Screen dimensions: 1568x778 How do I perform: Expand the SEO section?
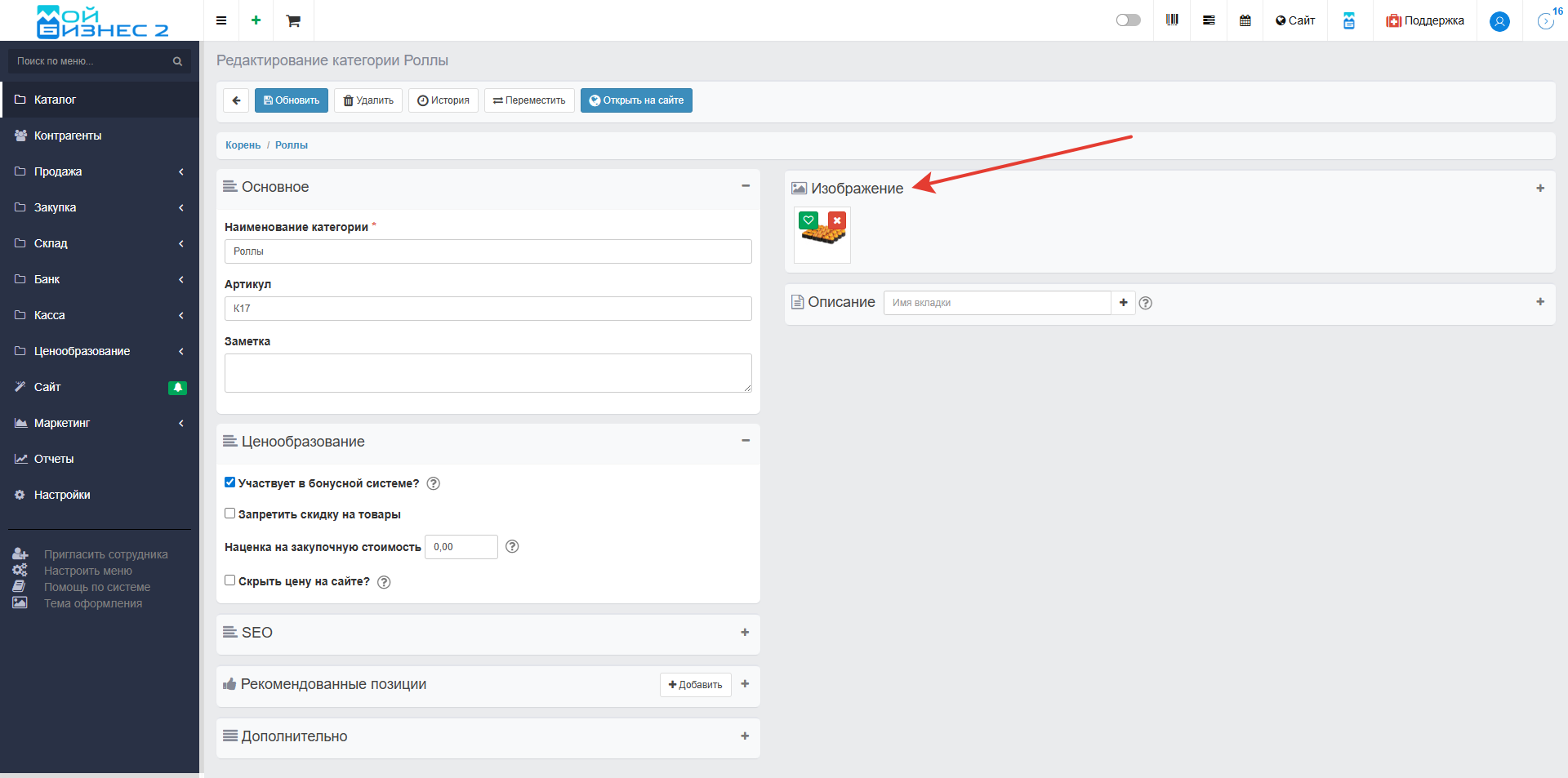tap(745, 633)
